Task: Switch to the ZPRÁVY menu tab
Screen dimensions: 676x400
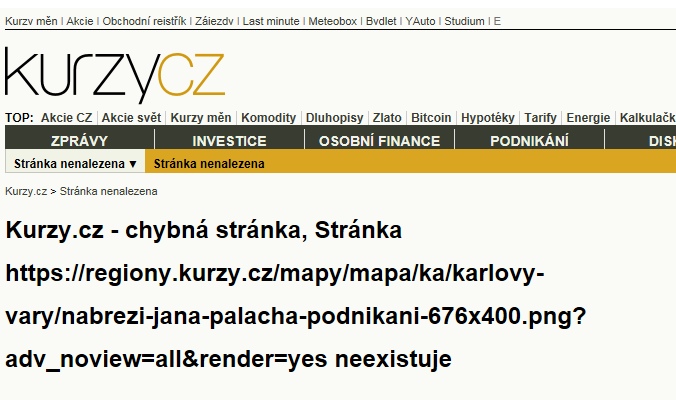Action: pyautogui.click(x=79, y=141)
